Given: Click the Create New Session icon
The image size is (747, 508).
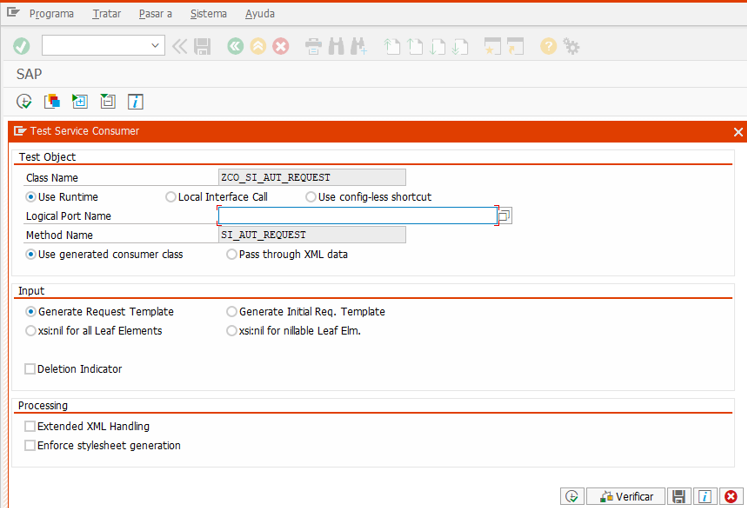Looking at the screenshot, I should [493, 46].
